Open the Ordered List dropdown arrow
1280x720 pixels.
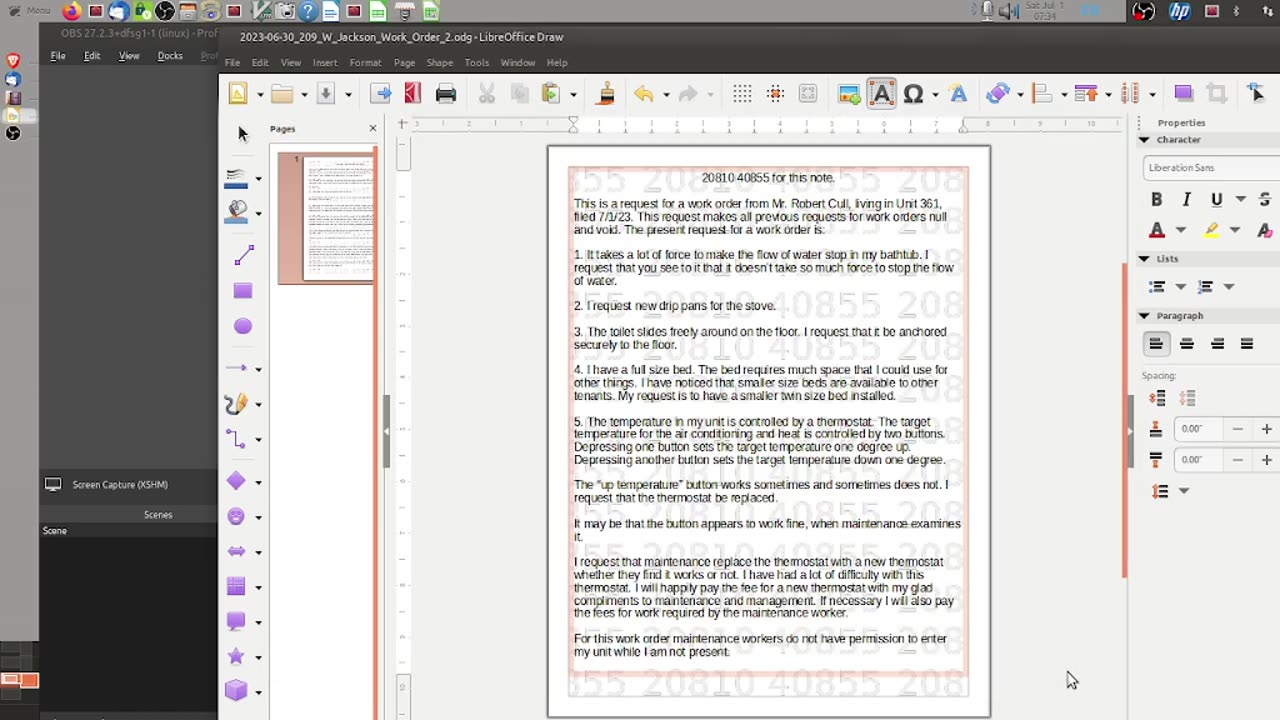point(1229,287)
